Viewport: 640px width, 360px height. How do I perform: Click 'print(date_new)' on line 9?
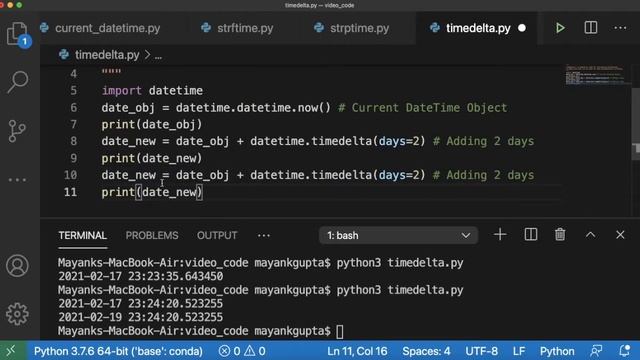[152, 158]
